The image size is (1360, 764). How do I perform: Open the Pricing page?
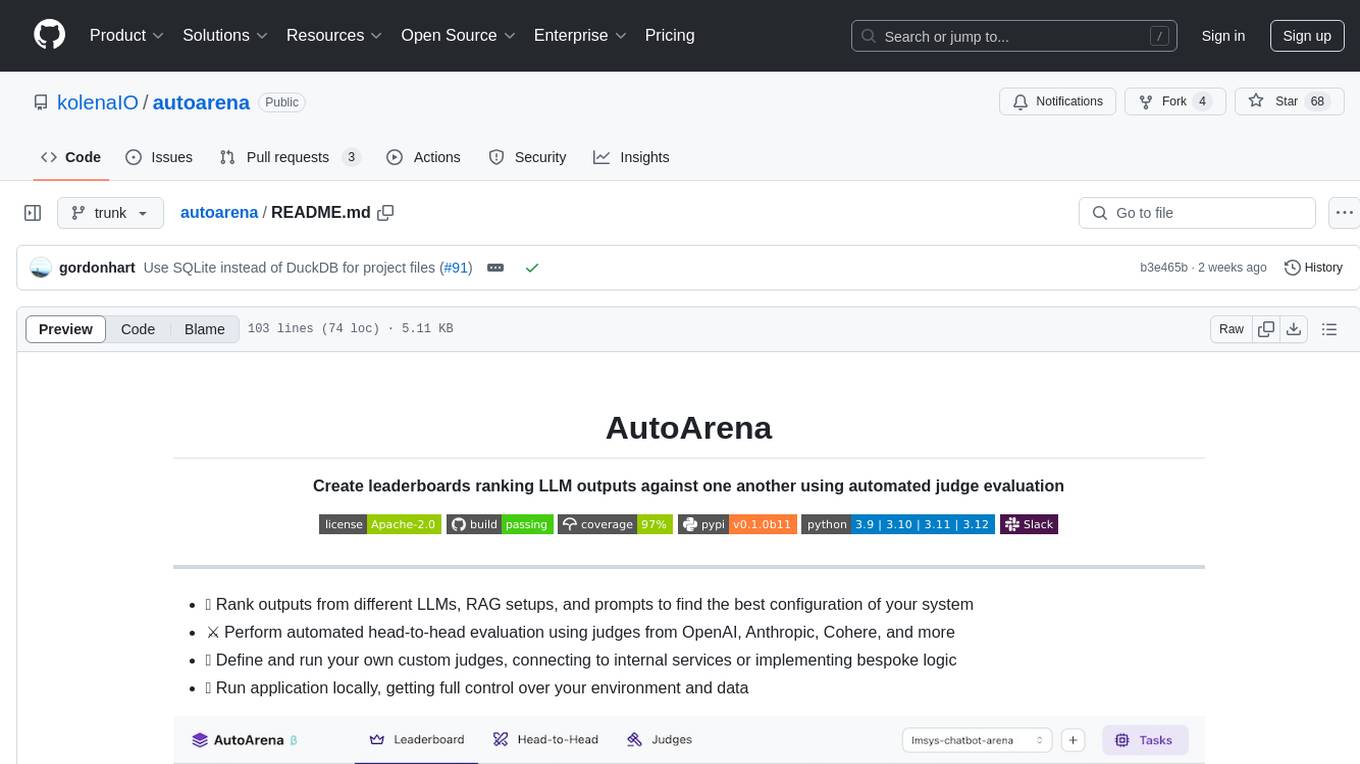670,35
